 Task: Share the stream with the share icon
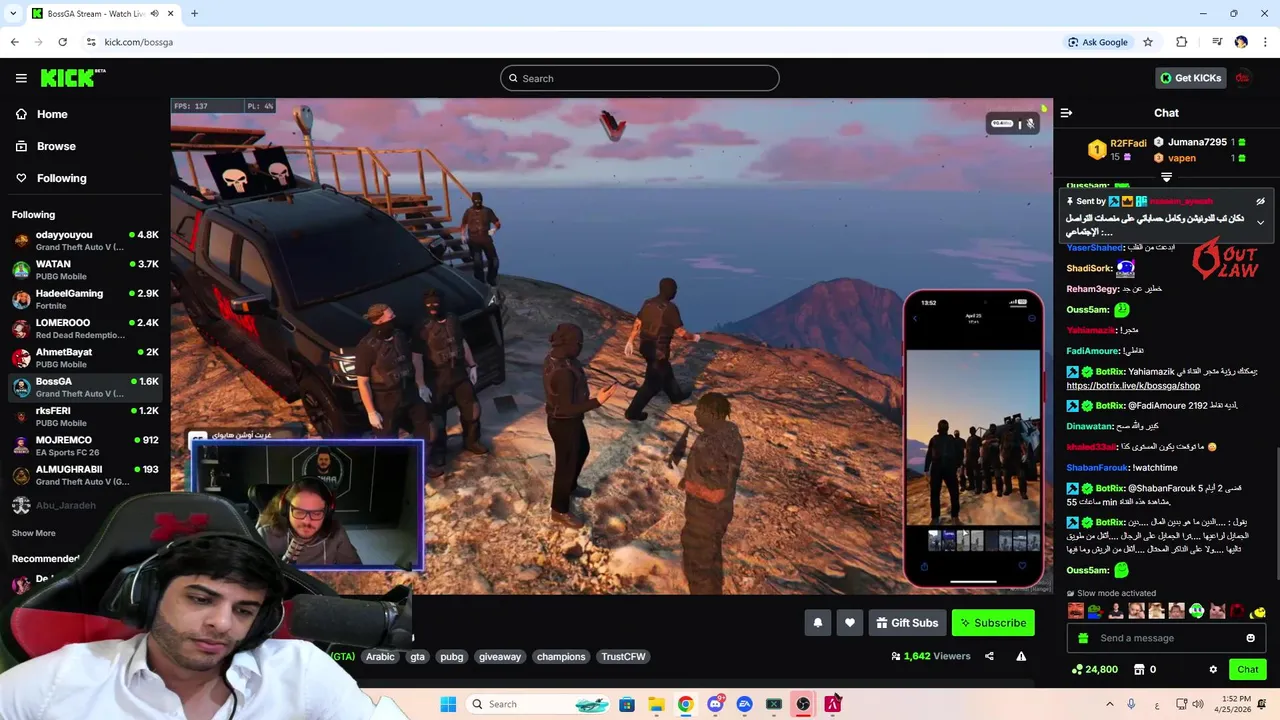coord(989,656)
